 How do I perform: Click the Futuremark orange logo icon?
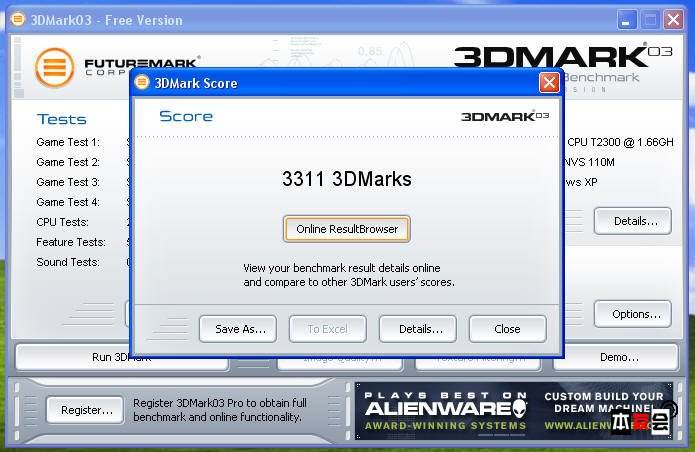pos(55,68)
